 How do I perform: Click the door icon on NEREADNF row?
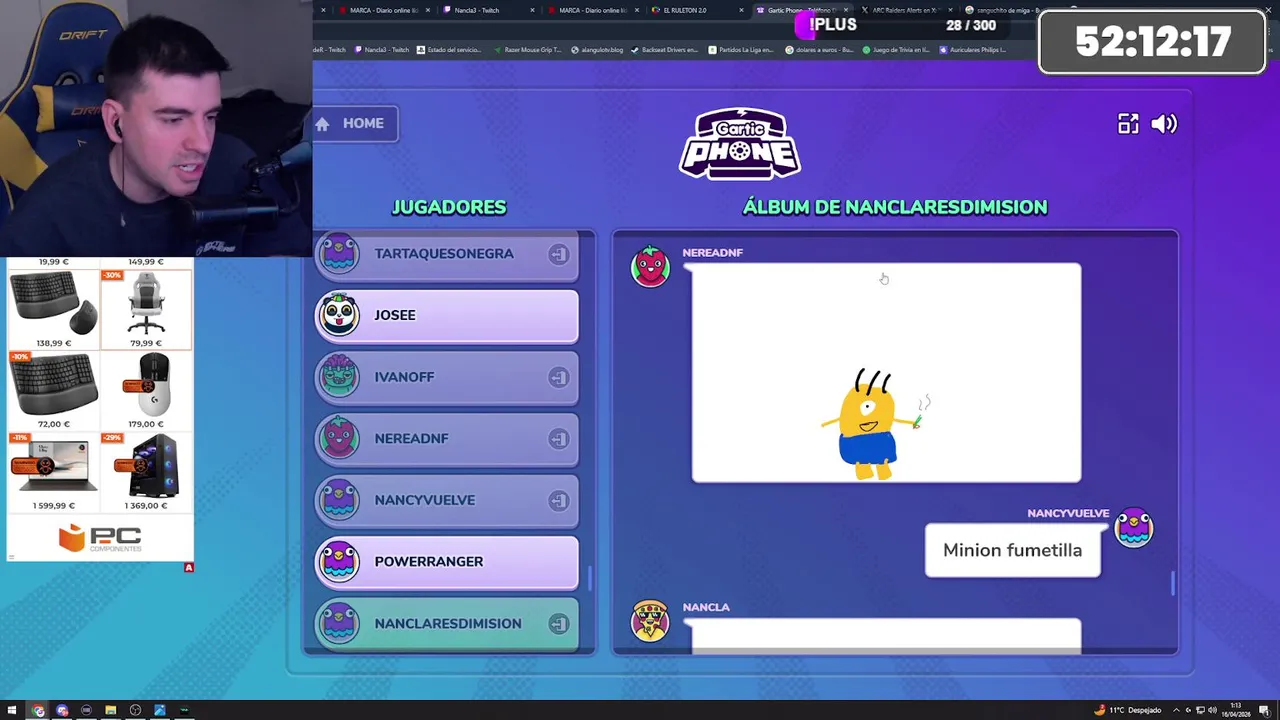(558, 439)
